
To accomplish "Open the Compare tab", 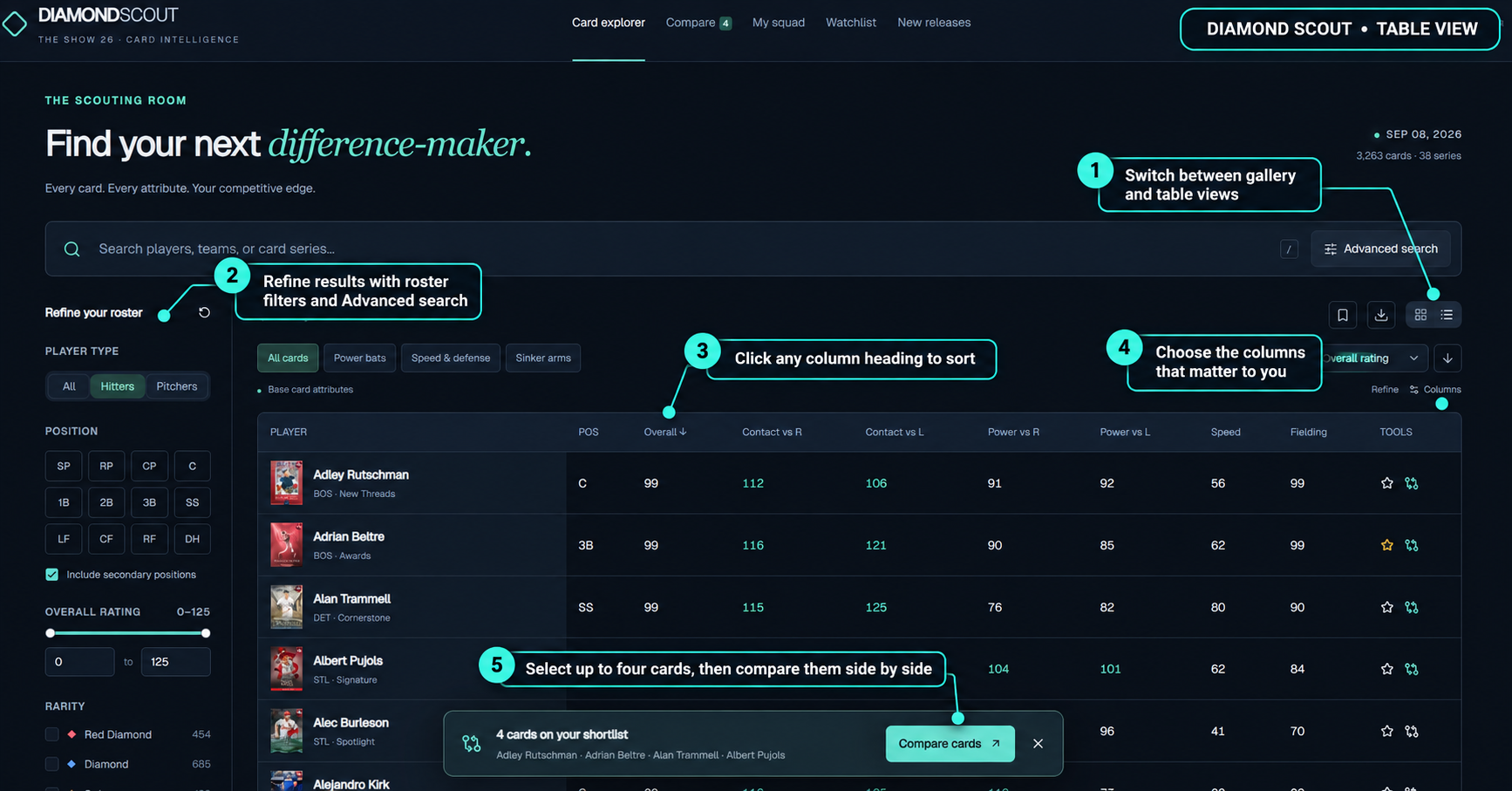I will [x=698, y=23].
